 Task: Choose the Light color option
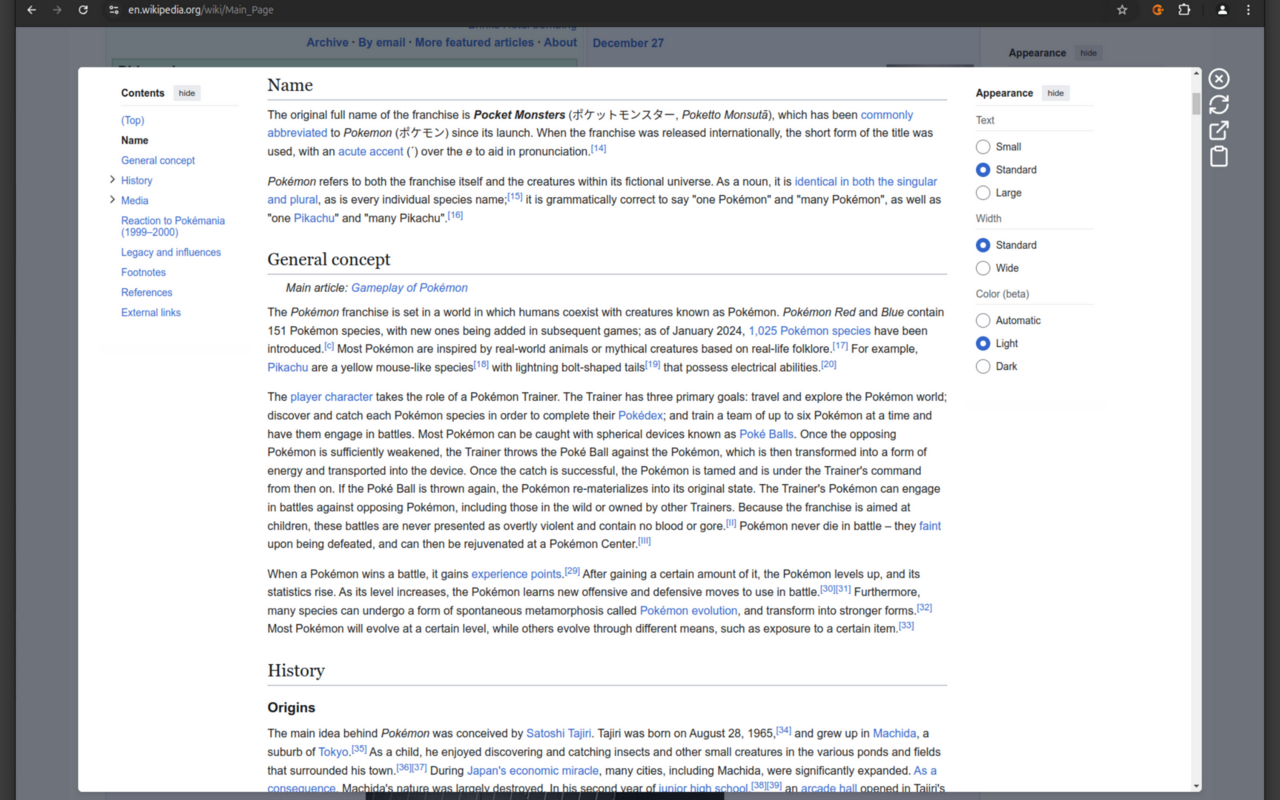(x=983, y=344)
